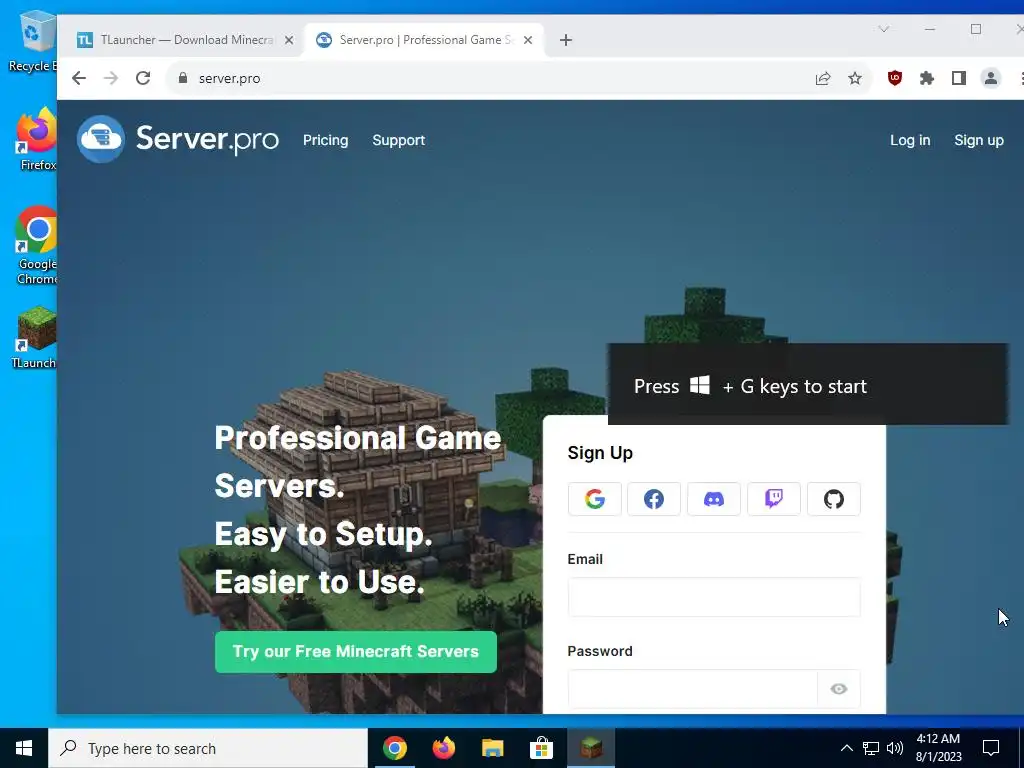This screenshot has height=768, width=1024.
Task: Close the TLauncher tab
Action: click(289, 40)
